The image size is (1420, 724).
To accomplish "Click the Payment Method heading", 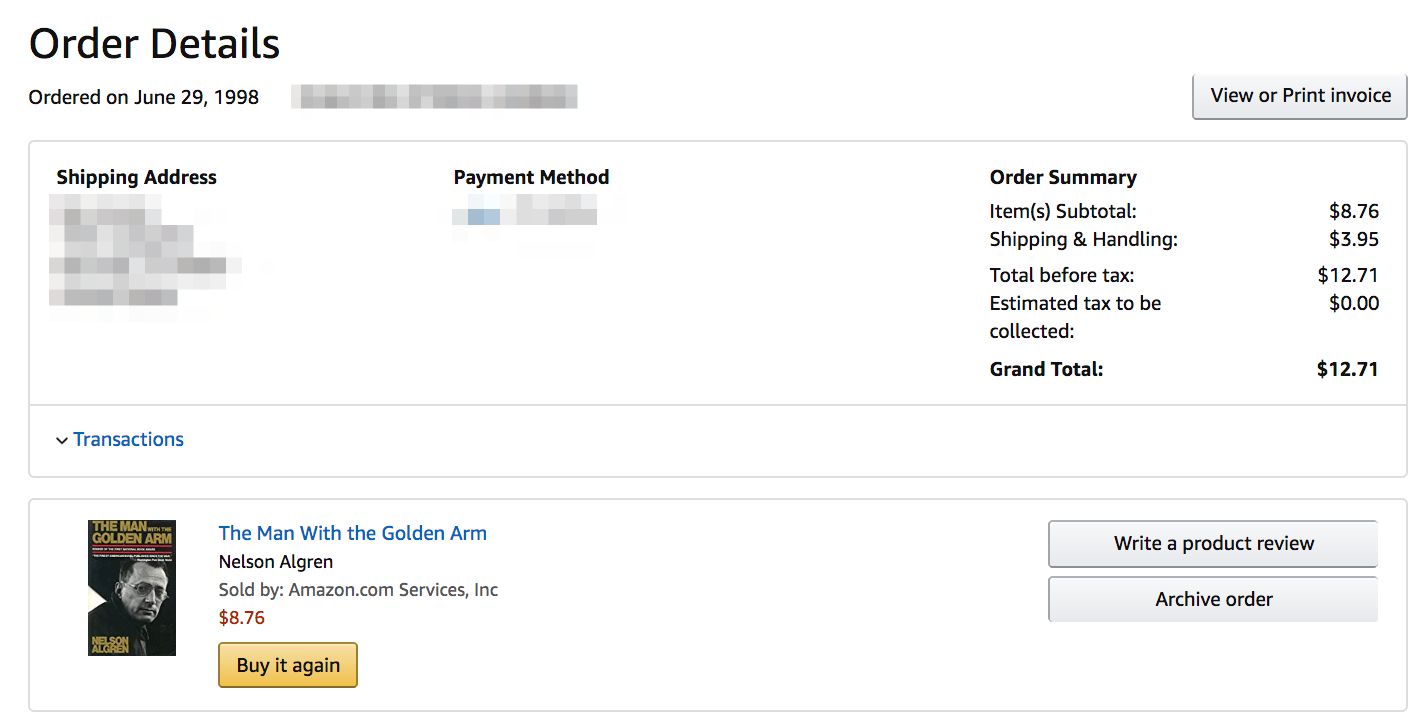I will coord(531,178).
